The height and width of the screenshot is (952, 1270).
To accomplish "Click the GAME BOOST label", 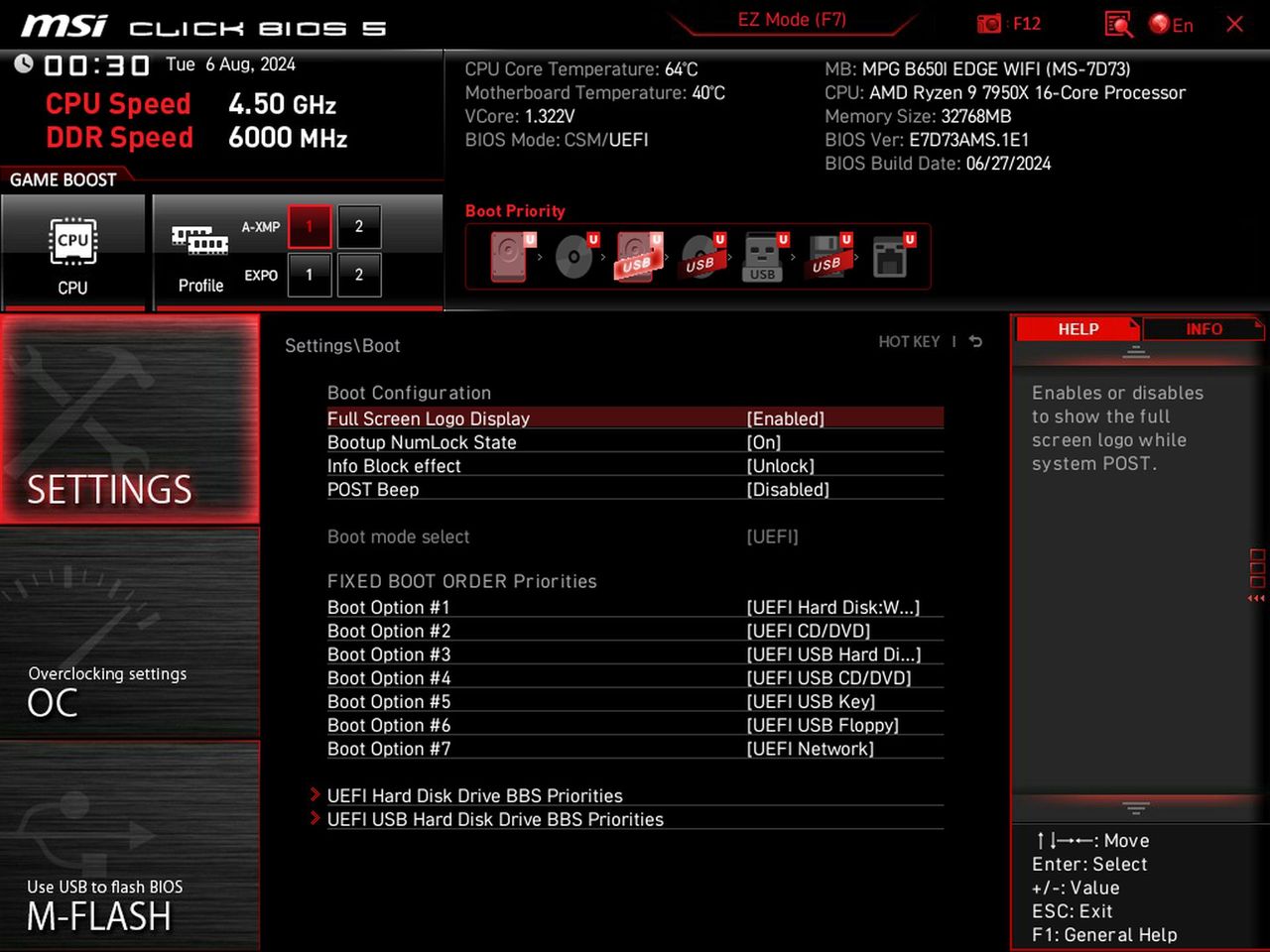I will [63, 179].
